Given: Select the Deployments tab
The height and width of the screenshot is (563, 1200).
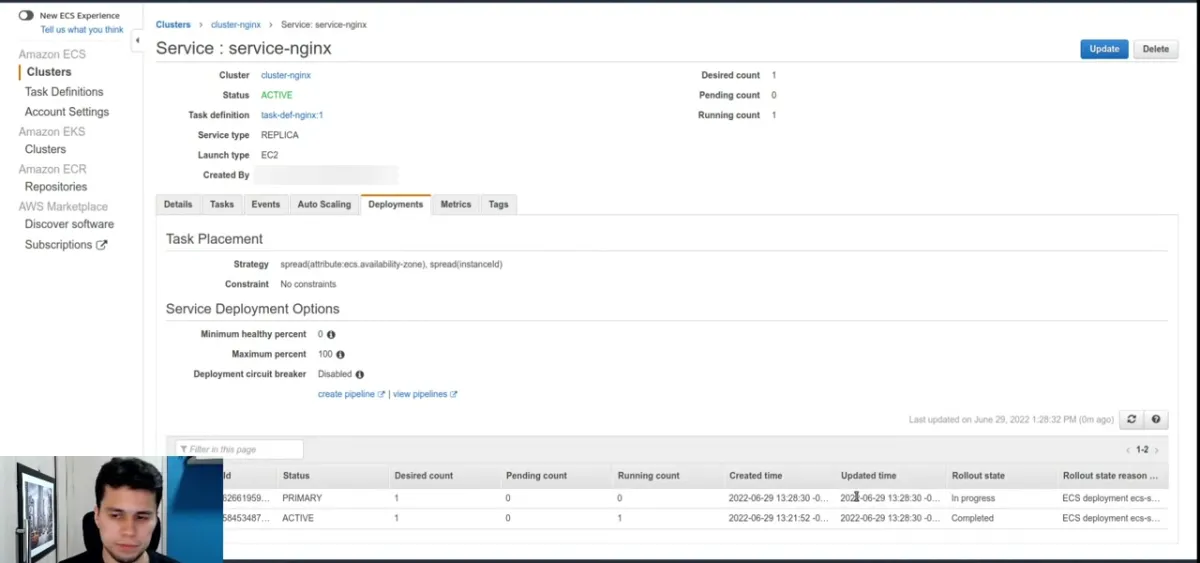Looking at the screenshot, I should coord(396,204).
